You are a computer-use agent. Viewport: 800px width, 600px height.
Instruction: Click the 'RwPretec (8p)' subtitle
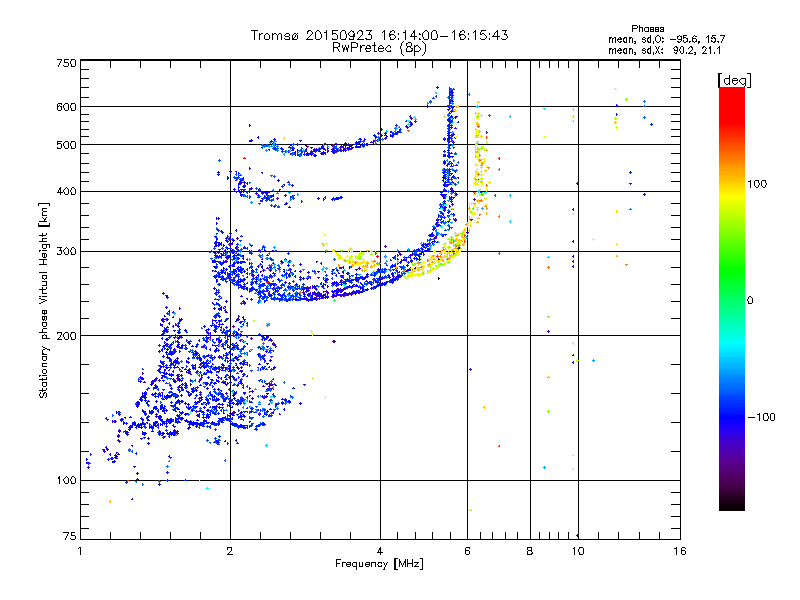point(379,48)
